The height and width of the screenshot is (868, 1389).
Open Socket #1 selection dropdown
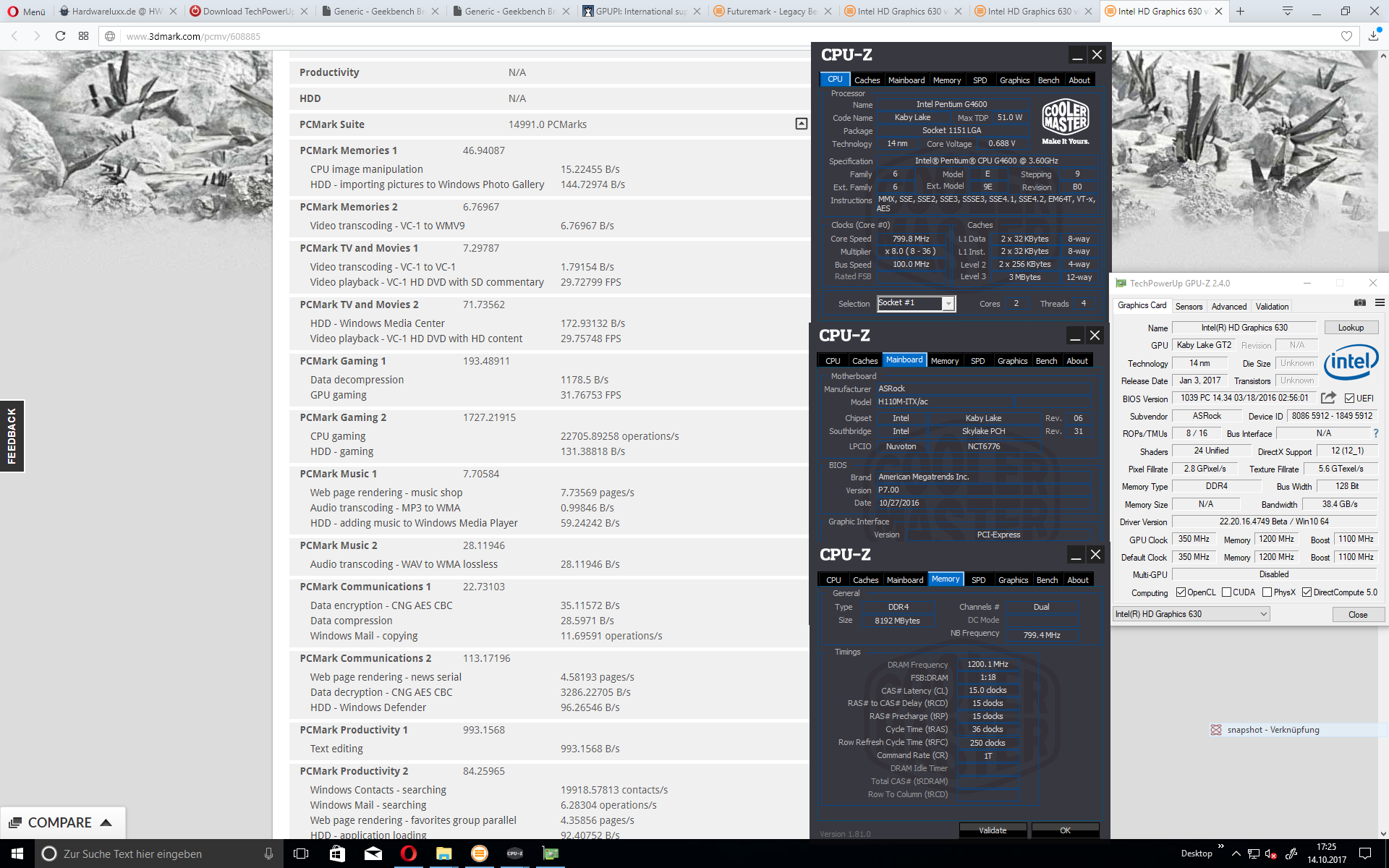tap(916, 304)
